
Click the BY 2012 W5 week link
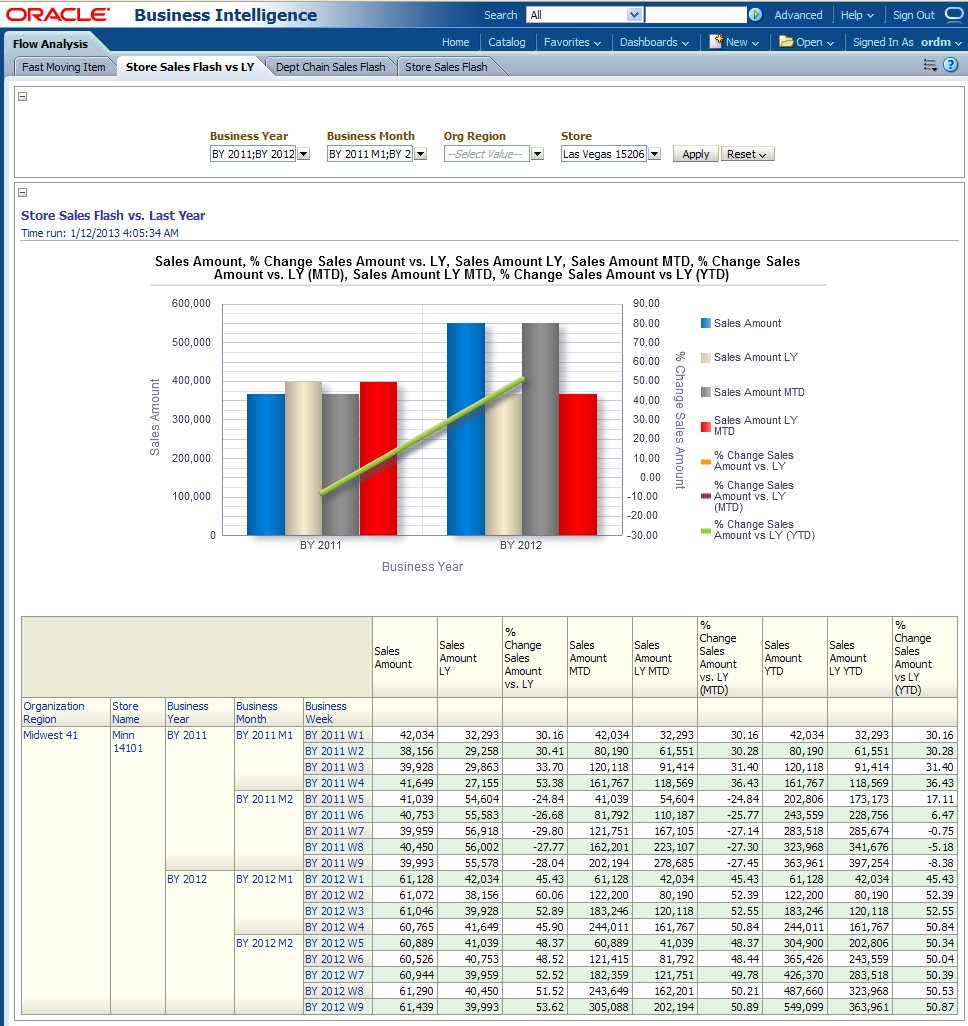(334, 943)
